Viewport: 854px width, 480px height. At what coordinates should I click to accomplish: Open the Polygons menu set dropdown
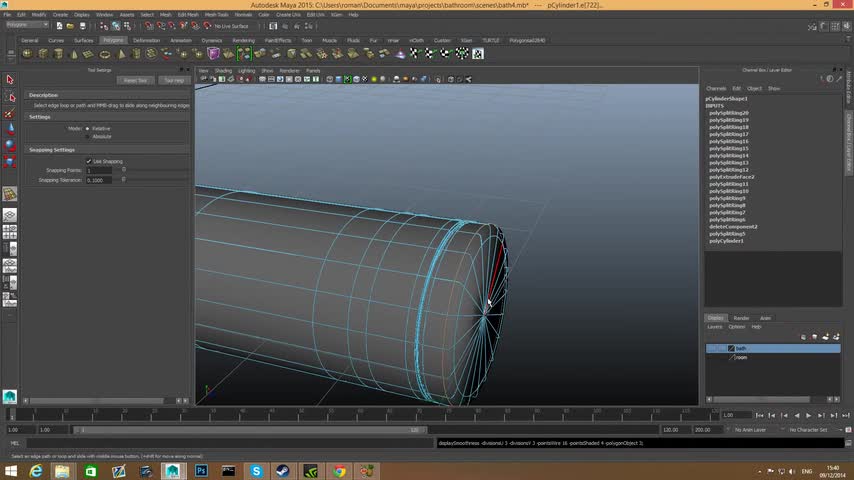[27, 25]
